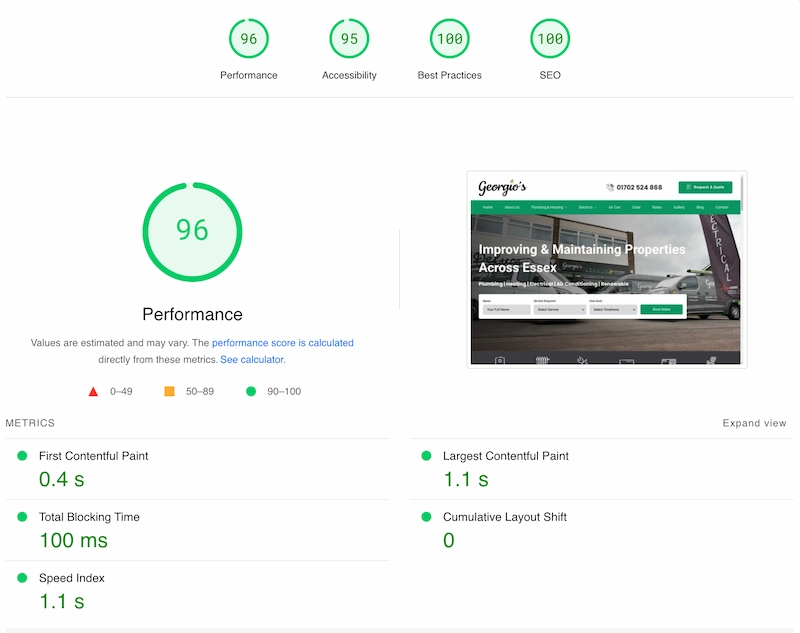Viewport: 800px width, 633px height.
Task: Click green dot beside Largest Contentful Paint
Action: tap(427, 455)
